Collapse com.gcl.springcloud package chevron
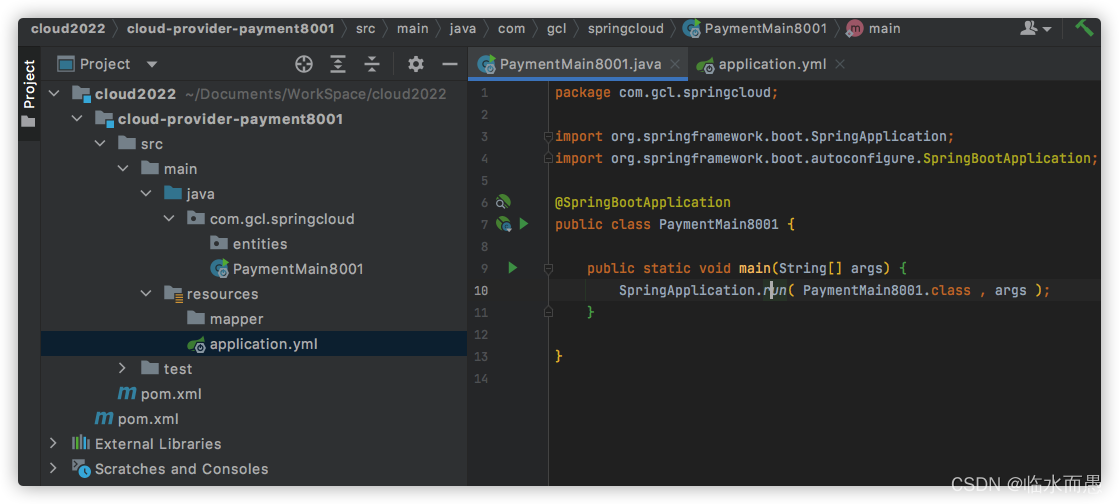Viewport: 1119px width, 504px height. 168,218
